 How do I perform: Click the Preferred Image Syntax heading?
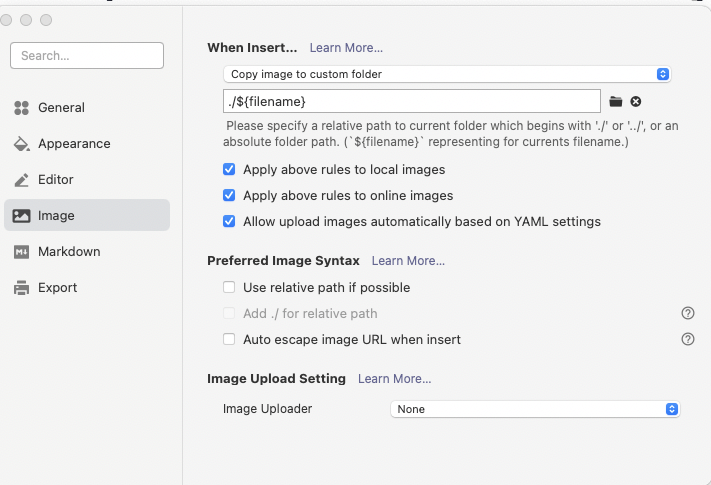point(283,261)
